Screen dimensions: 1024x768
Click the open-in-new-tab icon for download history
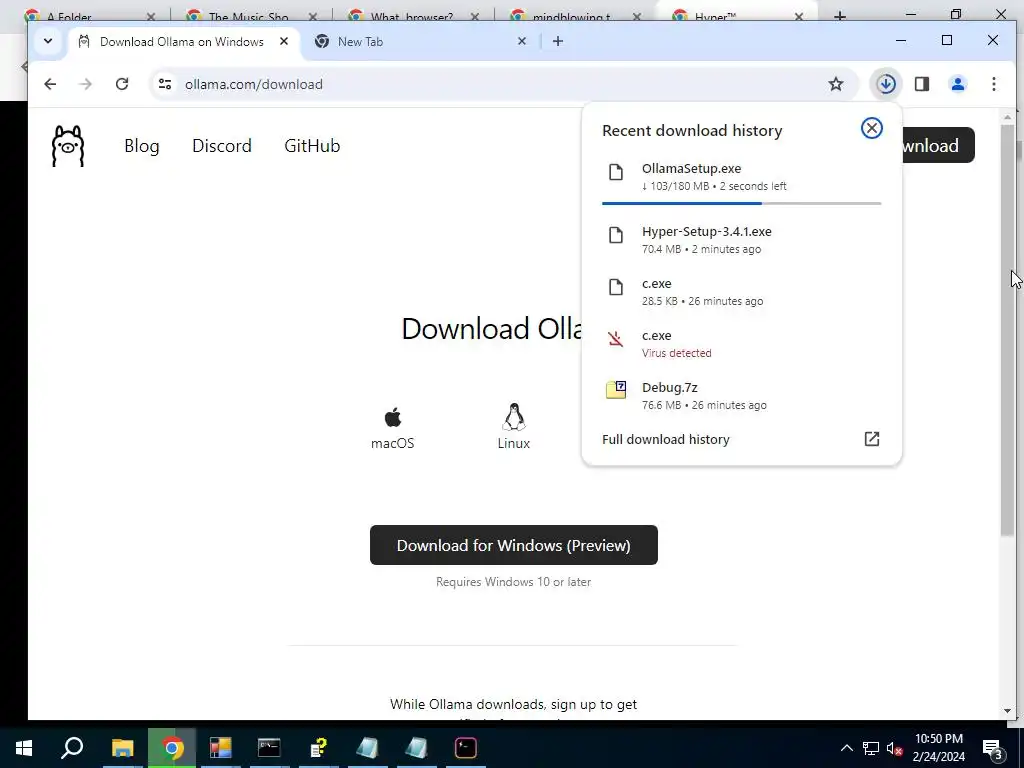871,439
